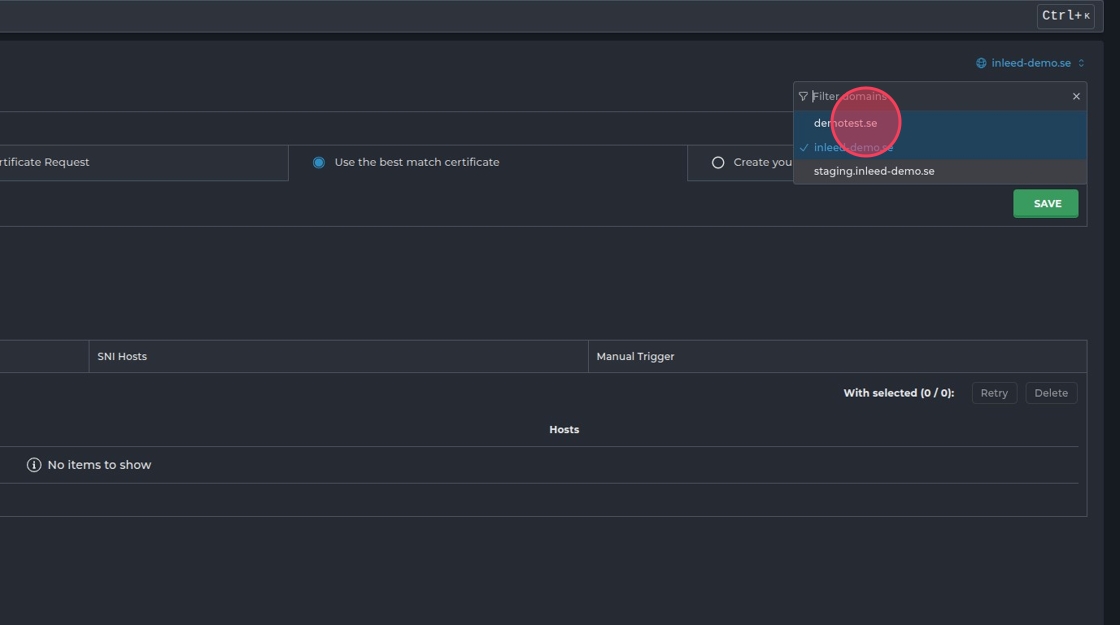Click the SNI Hosts column header
The image size is (1120, 625).
click(x=122, y=356)
